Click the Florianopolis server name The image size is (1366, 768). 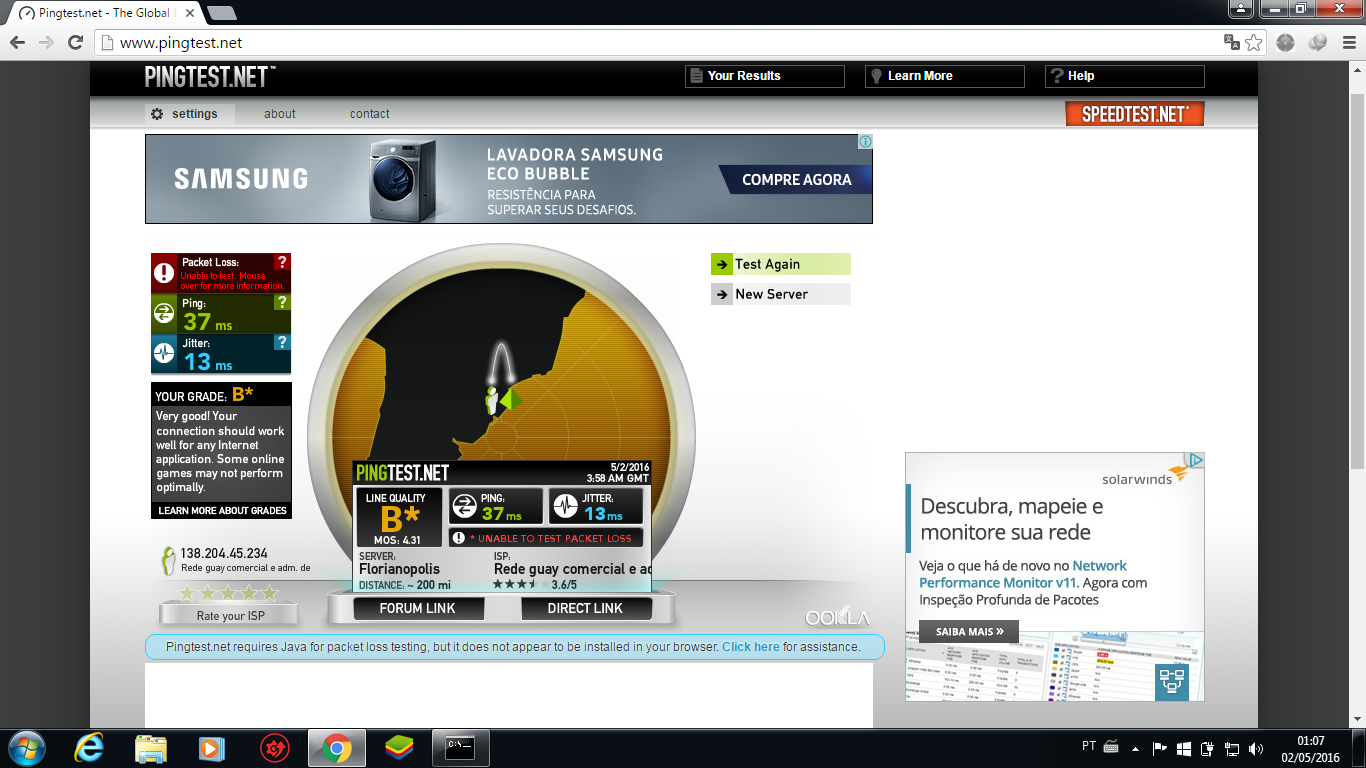tap(400, 569)
